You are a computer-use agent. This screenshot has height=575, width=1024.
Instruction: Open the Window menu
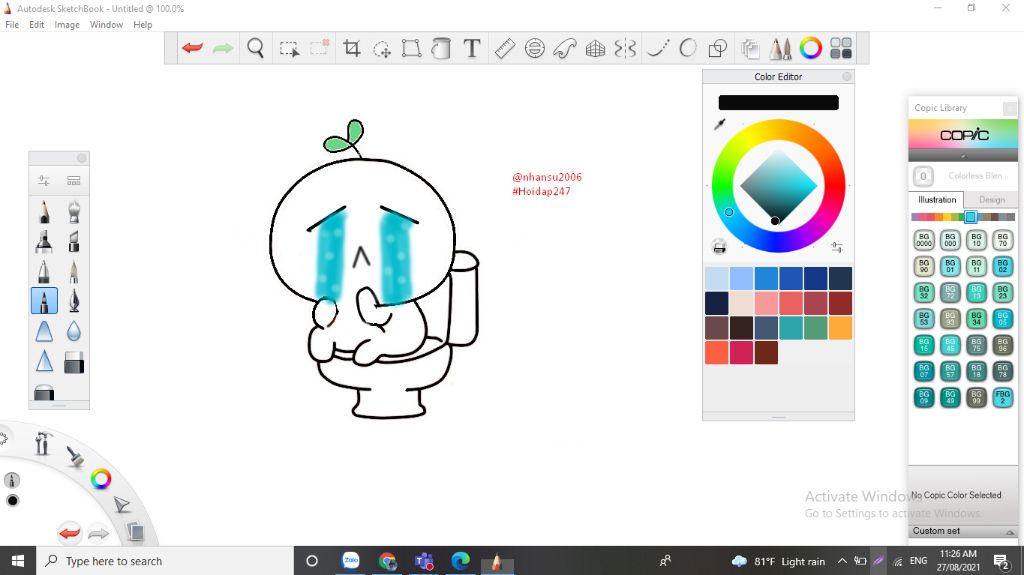click(106, 25)
